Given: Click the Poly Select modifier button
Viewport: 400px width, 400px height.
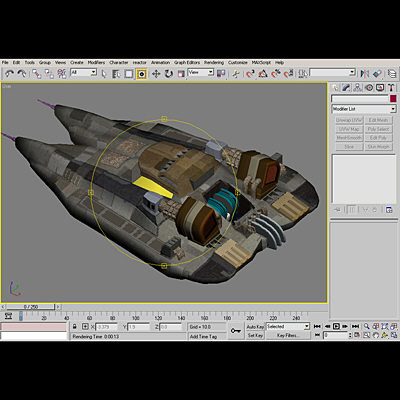Looking at the screenshot, I should tap(378, 129).
